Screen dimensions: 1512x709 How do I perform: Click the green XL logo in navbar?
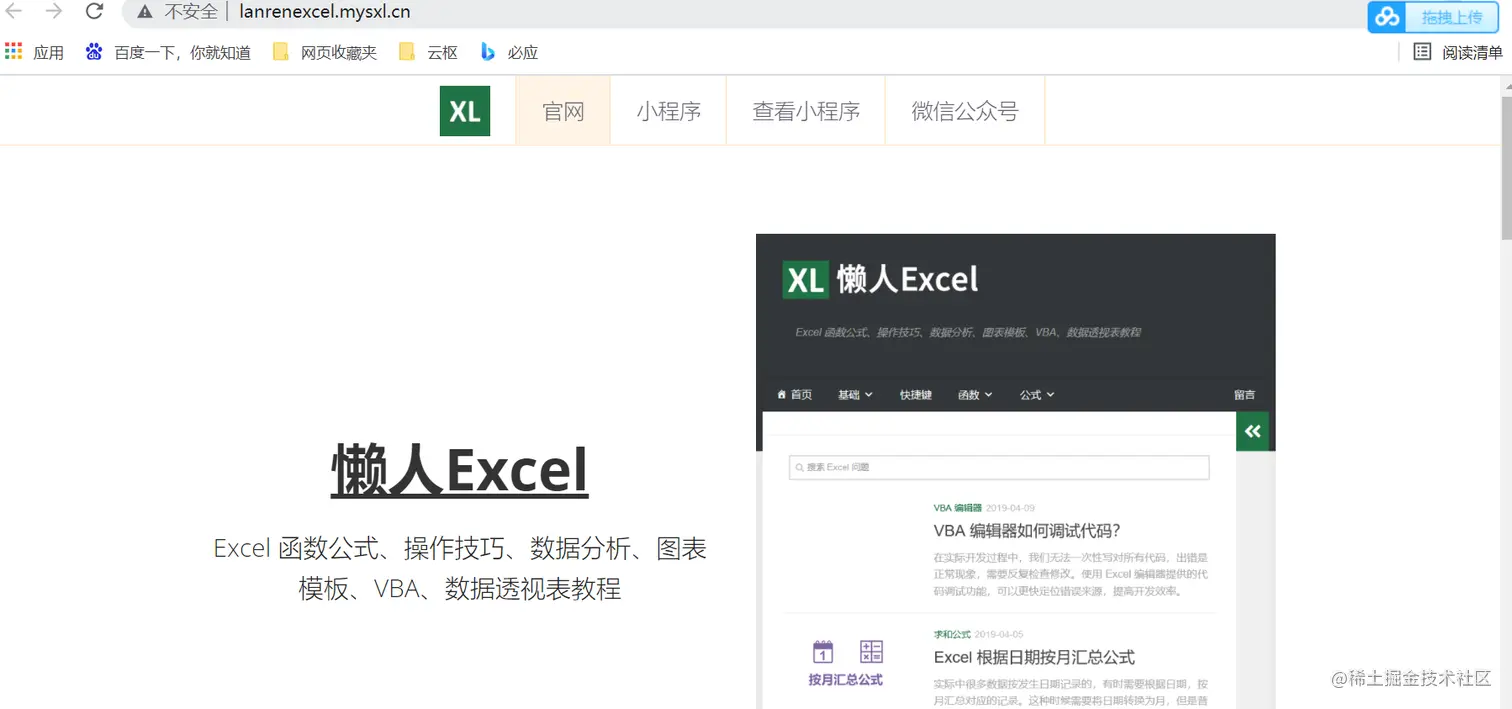point(465,111)
